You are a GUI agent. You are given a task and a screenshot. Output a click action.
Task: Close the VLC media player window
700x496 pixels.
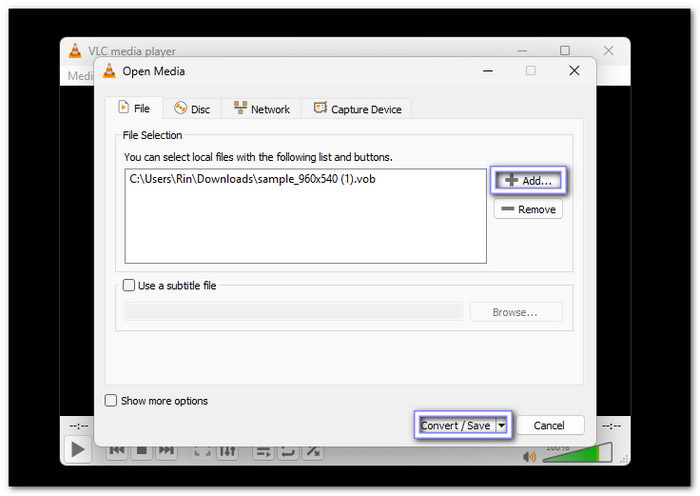[608, 50]
